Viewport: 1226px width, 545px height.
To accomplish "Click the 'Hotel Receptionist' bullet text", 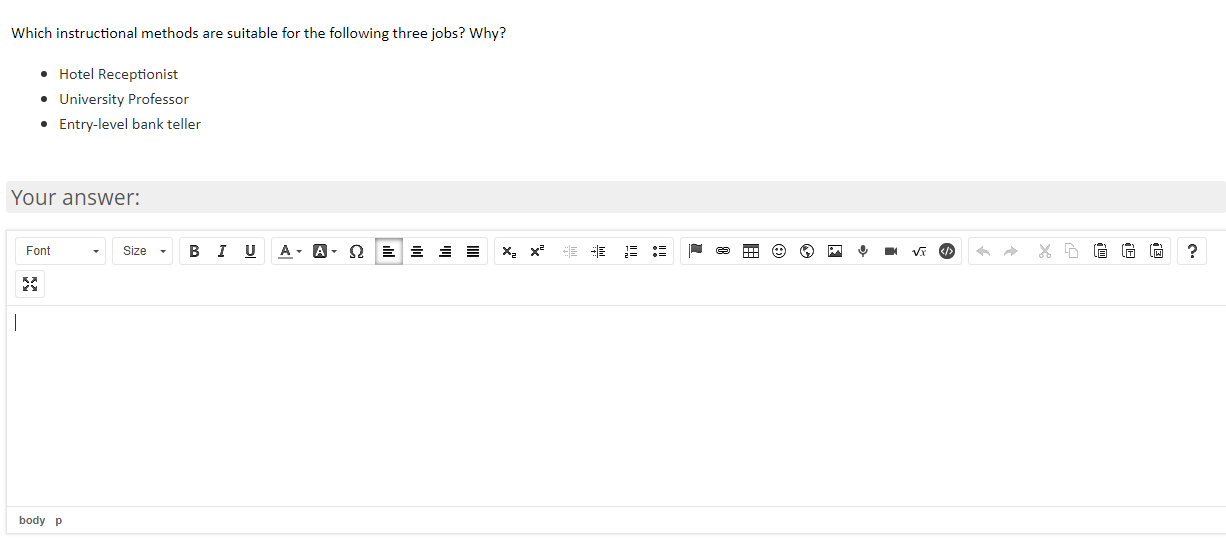I will coord(118,74).
